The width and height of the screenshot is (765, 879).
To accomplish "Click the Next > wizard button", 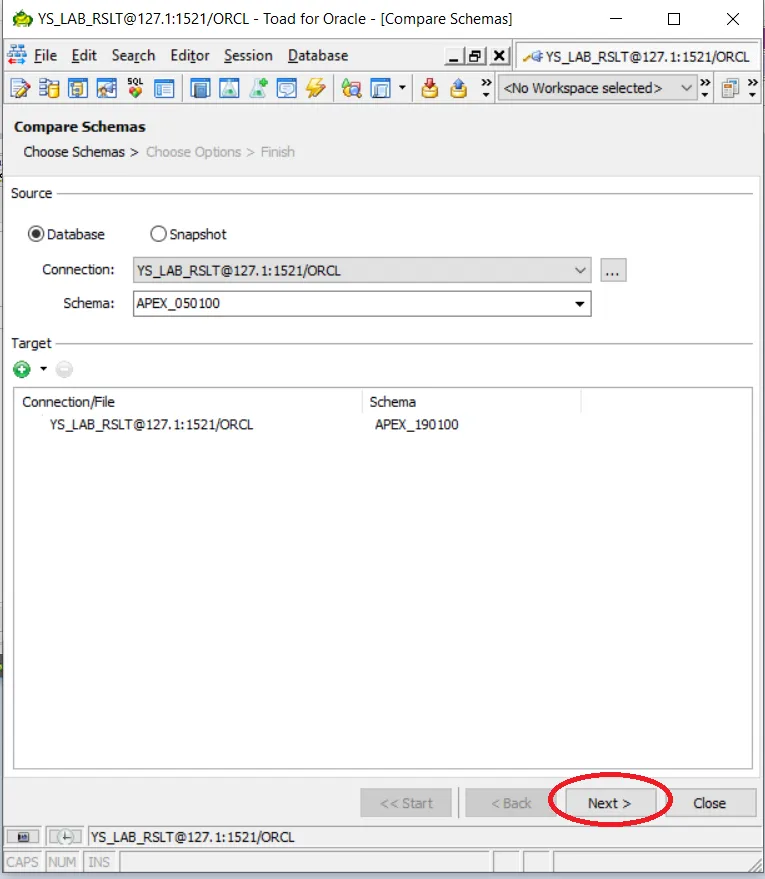I will 610,803.
